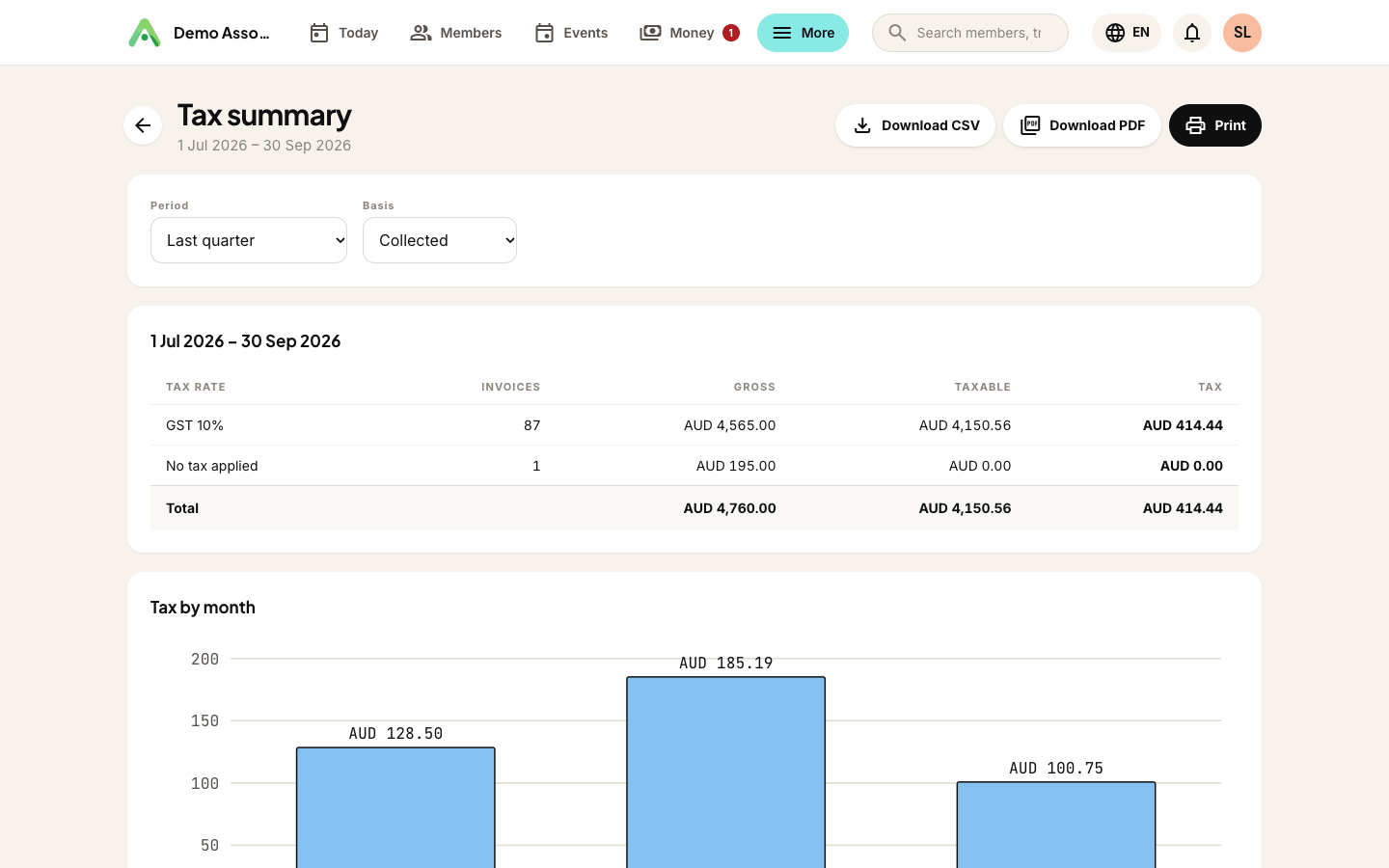Open the Events tab
Image resolution: width=1389 pixels, height=868 pixels.
click(571, 33)
